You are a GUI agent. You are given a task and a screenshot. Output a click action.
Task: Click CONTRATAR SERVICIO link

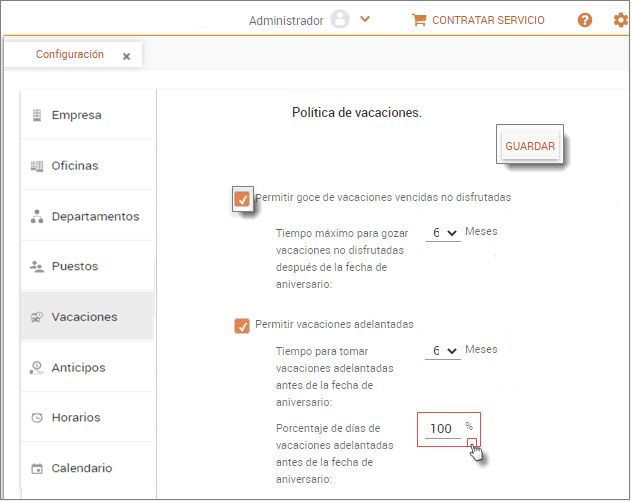[x=478, y=20]
